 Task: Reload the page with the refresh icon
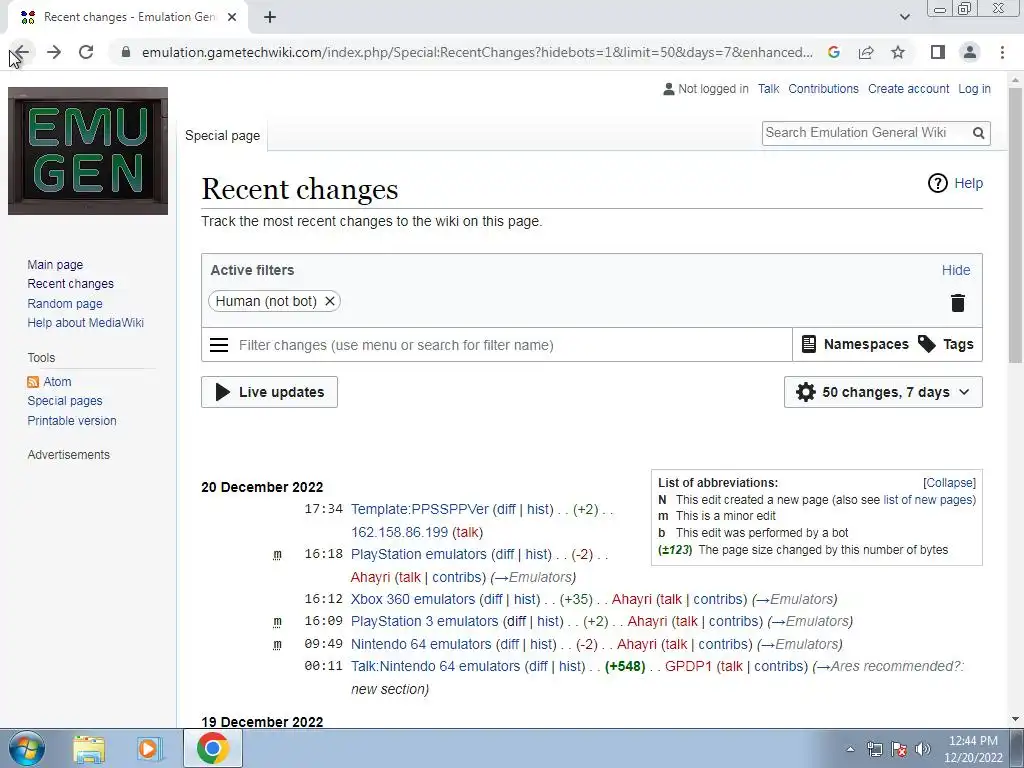pyautogui.click(x=86, y=52)
